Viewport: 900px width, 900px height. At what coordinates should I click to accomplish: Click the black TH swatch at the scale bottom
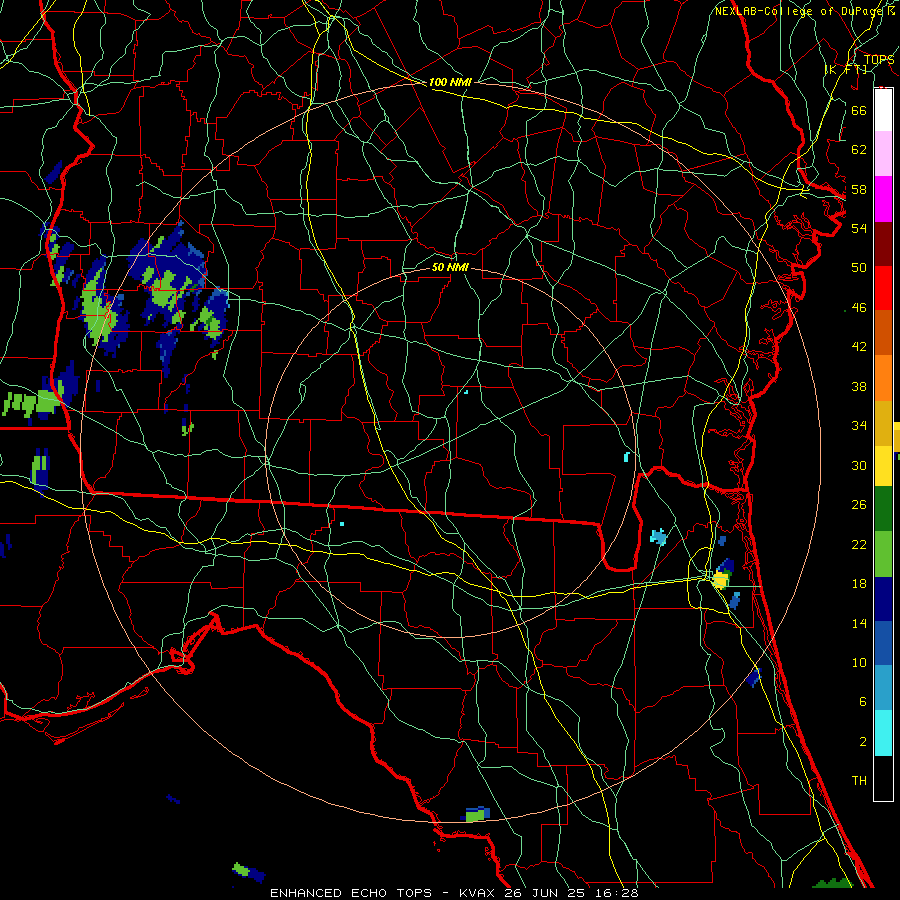pos(883,778)
